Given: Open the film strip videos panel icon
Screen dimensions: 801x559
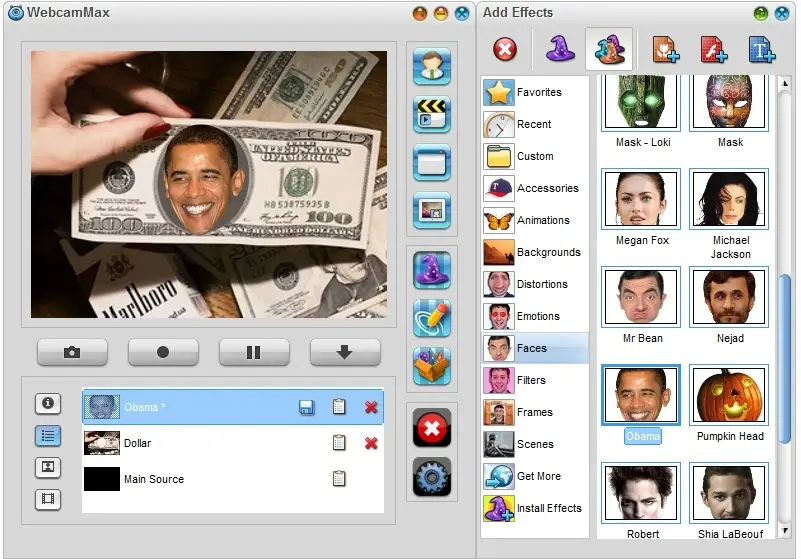Looking at the screenshot, I should (48, 499).
